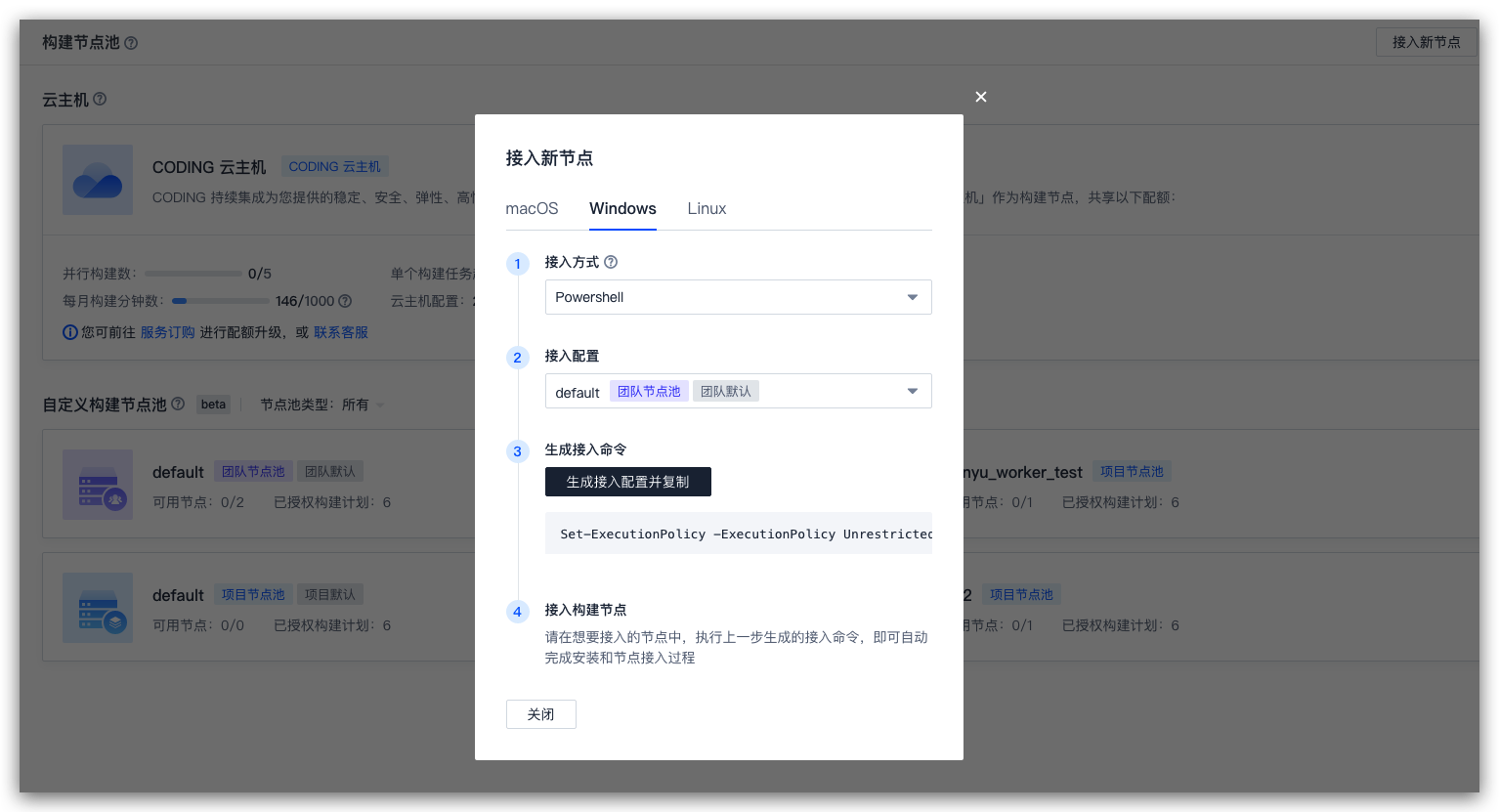Click help icon beside 自定义构建节点池
This screenshot has height=812, width=1499.
(178, 404)
